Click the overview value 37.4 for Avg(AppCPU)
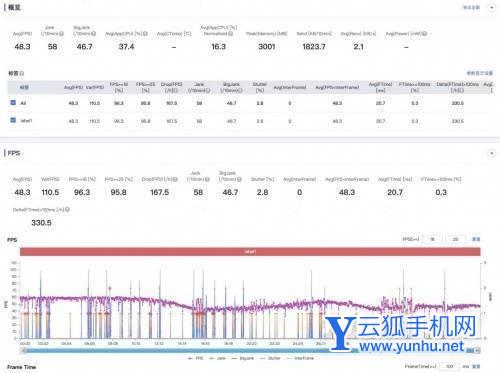500x373 pixels. tap(126, 47)
